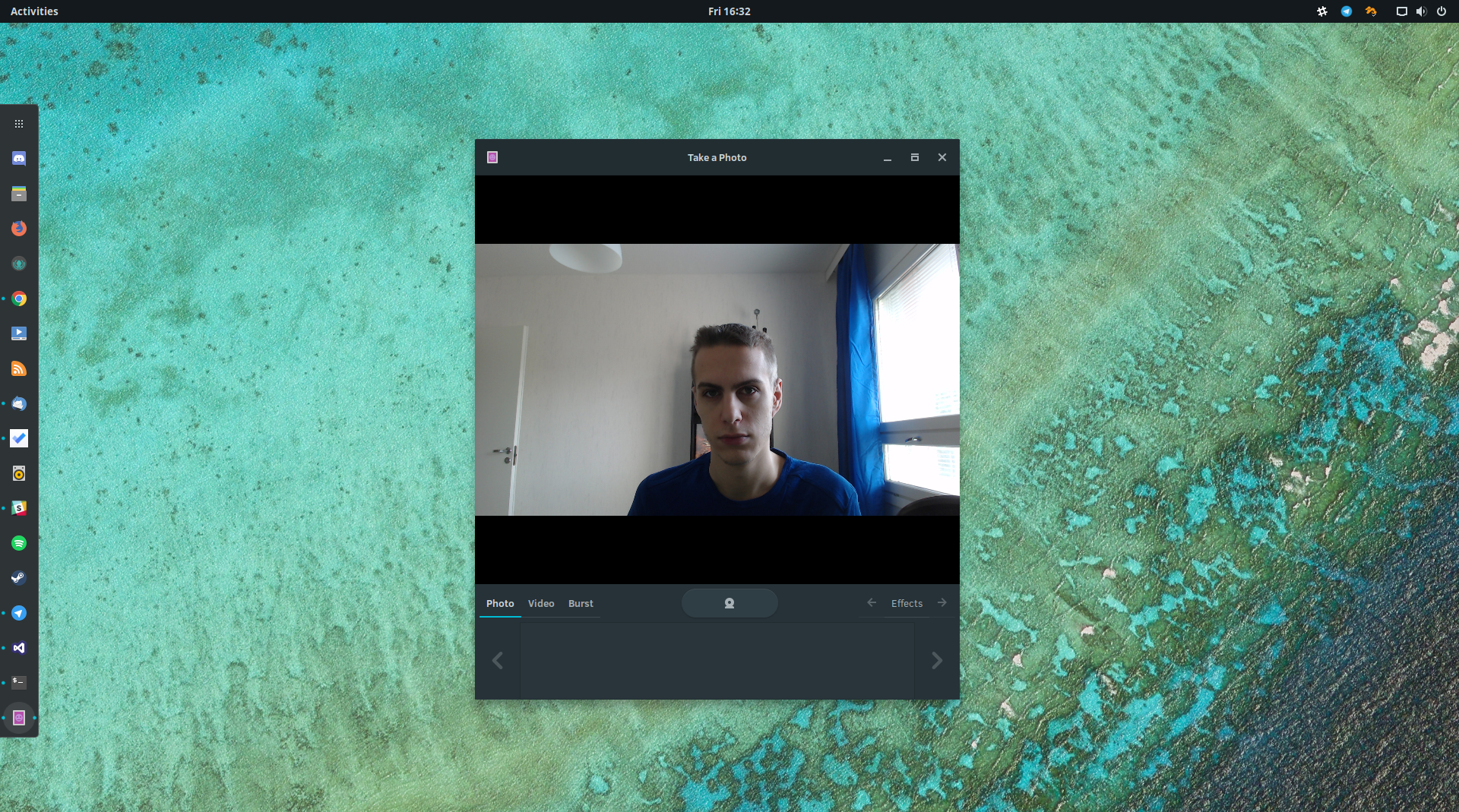Switch to Google Chrome in dock

[19, 299]
